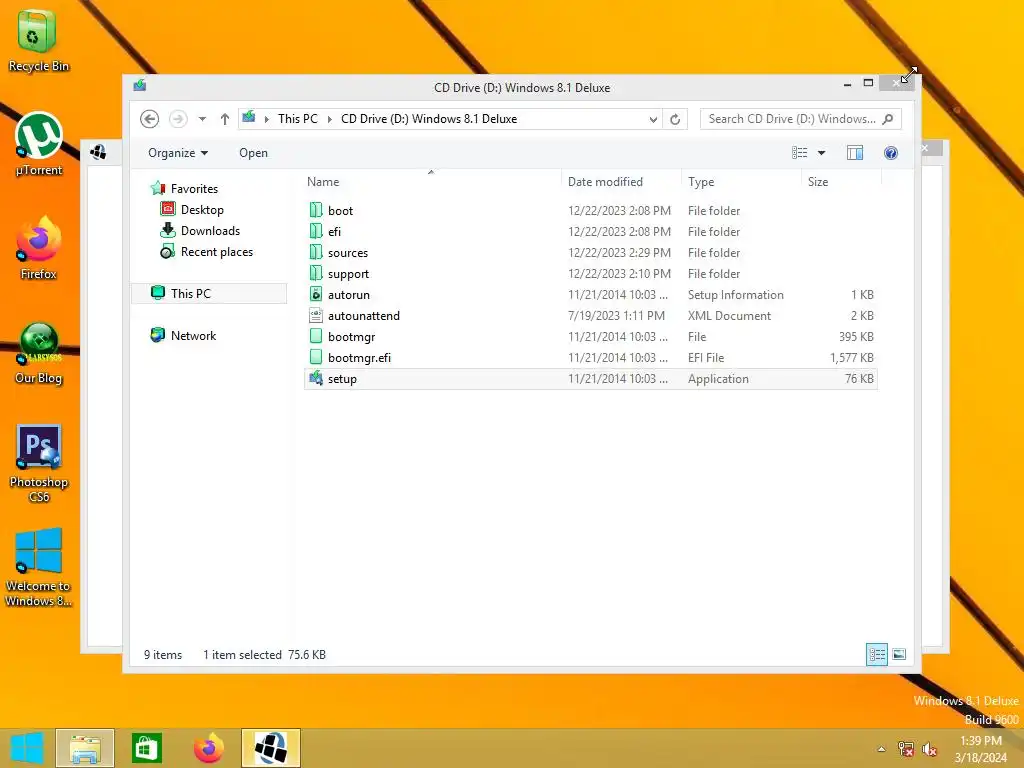Select Favorites in the navigation pane
The image size is (1024, 768).
point(194,189)
